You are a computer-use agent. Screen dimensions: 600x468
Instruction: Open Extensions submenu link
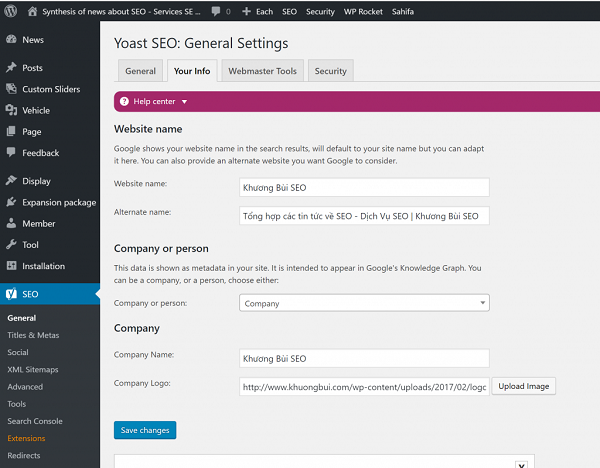pos(26,438)
